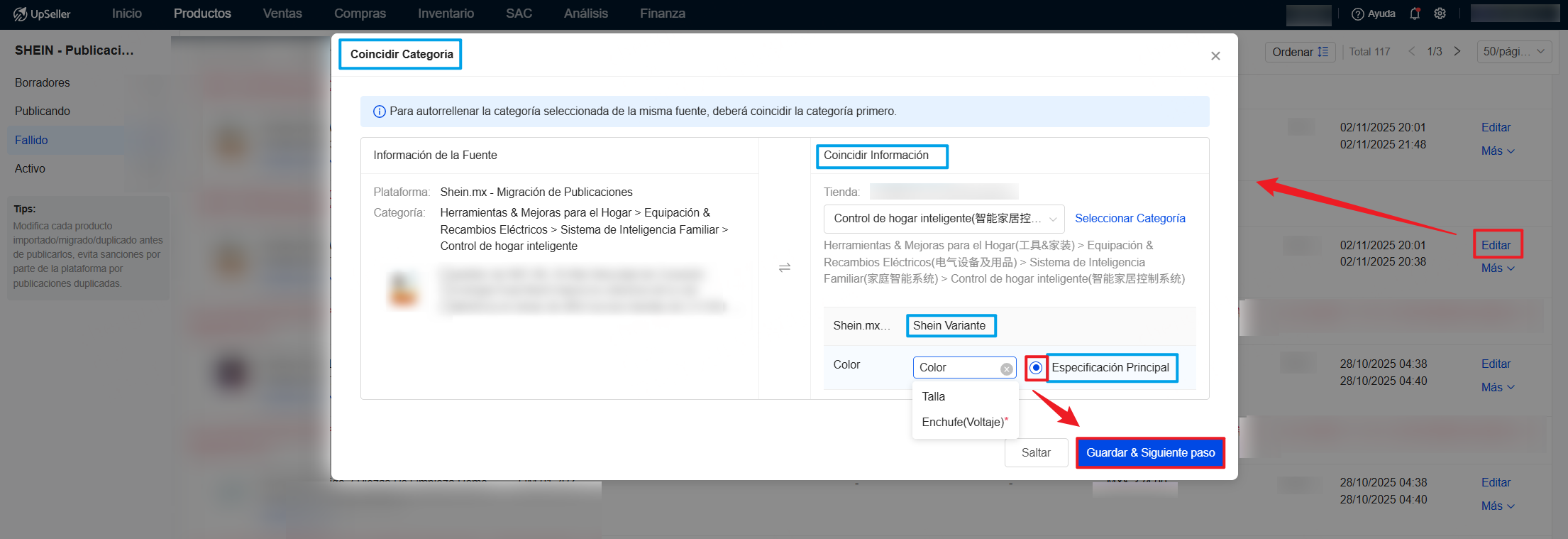Click the Coincidir Información heading
This screenshot has height=539, width=1568.
click(876, 156)
